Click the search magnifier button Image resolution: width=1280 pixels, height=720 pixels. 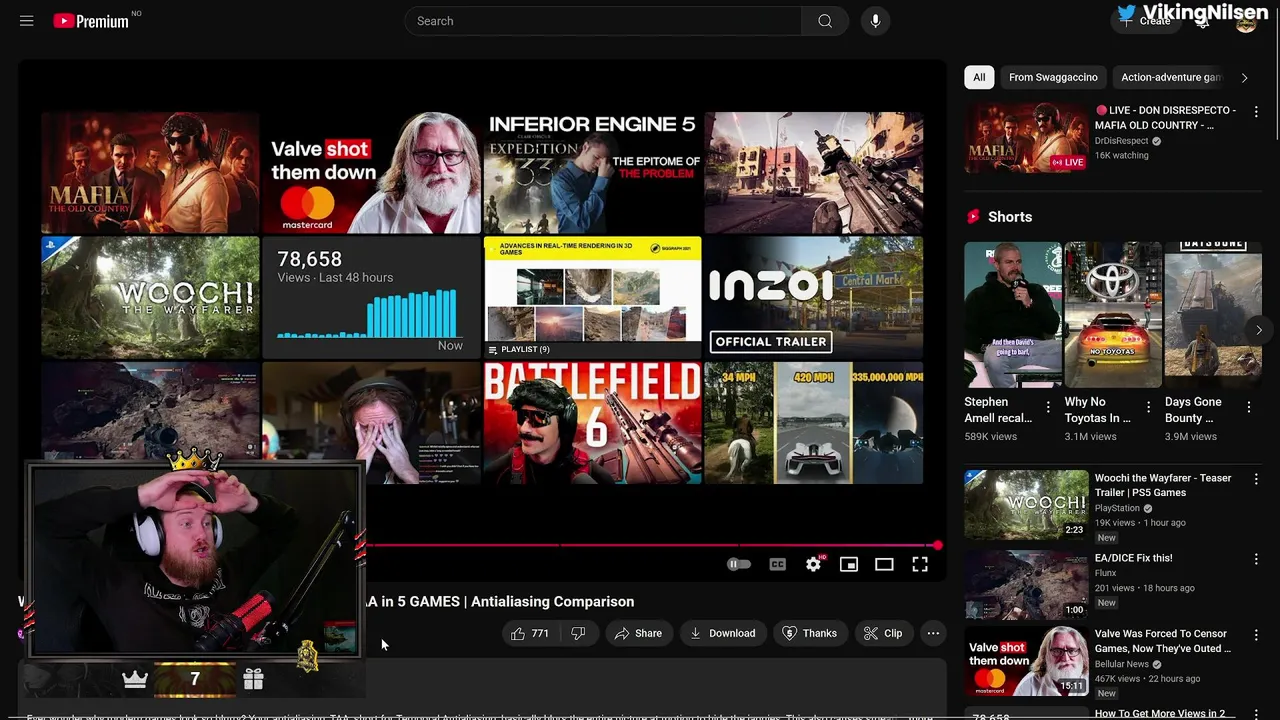coord(825,21)
